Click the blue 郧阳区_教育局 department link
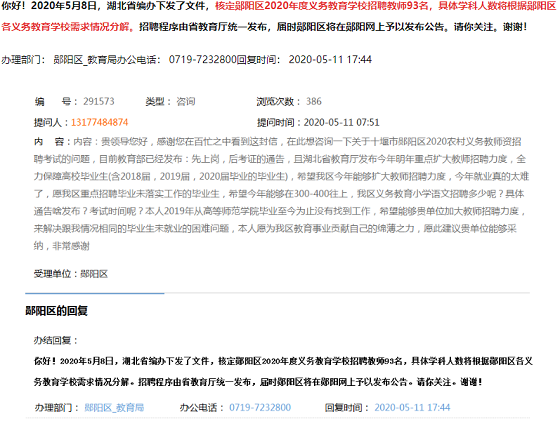This screenshot has height=421, width=560. pyautogui.click(x=114, y=407)
